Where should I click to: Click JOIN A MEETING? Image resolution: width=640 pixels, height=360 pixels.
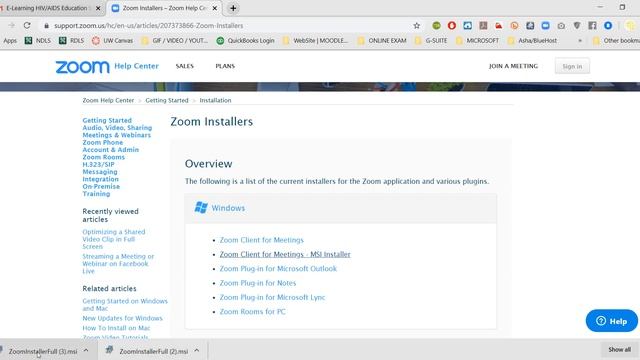tap(513, 66)
